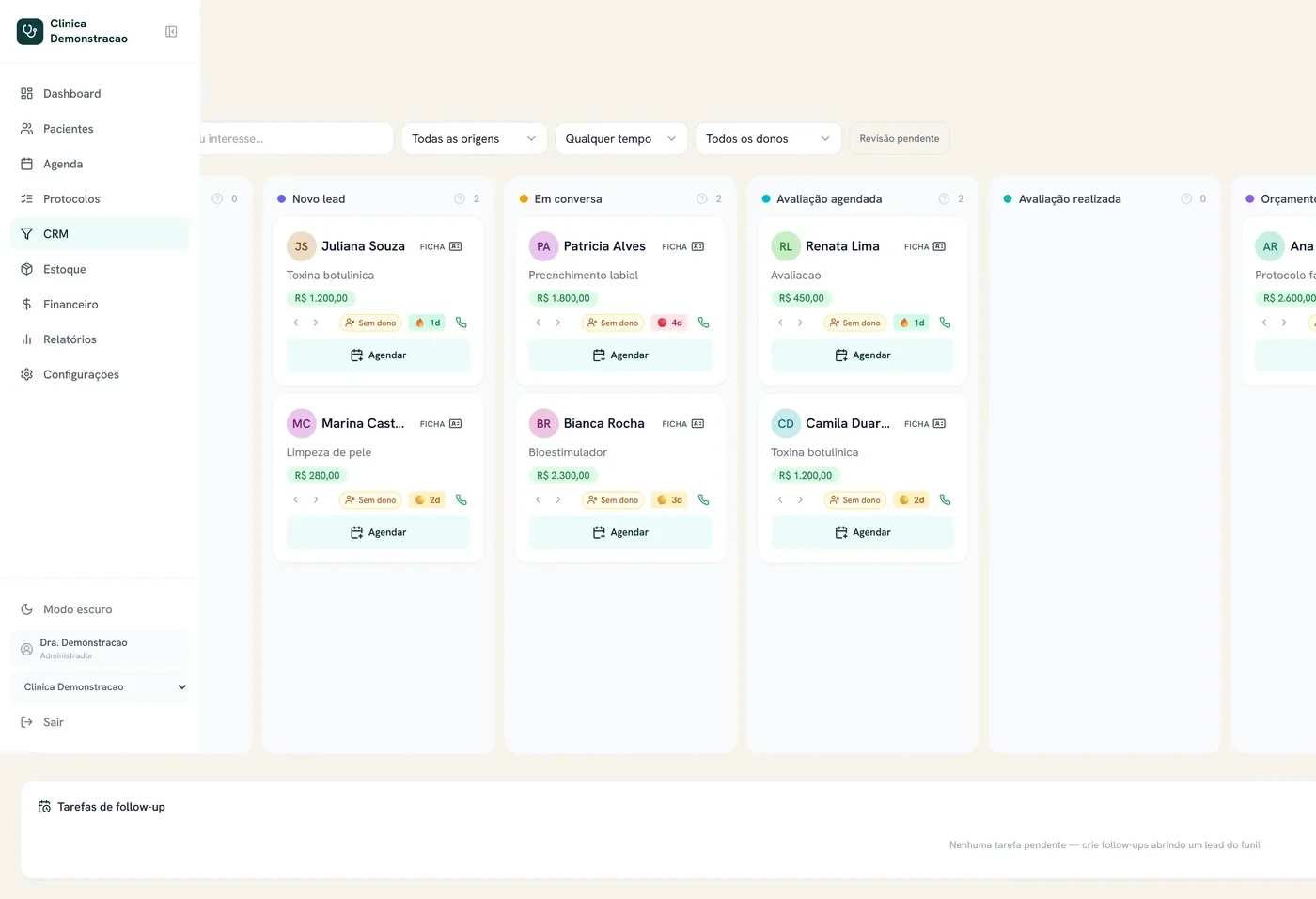Open Financeiro in the sidebar

pos(100,305)
